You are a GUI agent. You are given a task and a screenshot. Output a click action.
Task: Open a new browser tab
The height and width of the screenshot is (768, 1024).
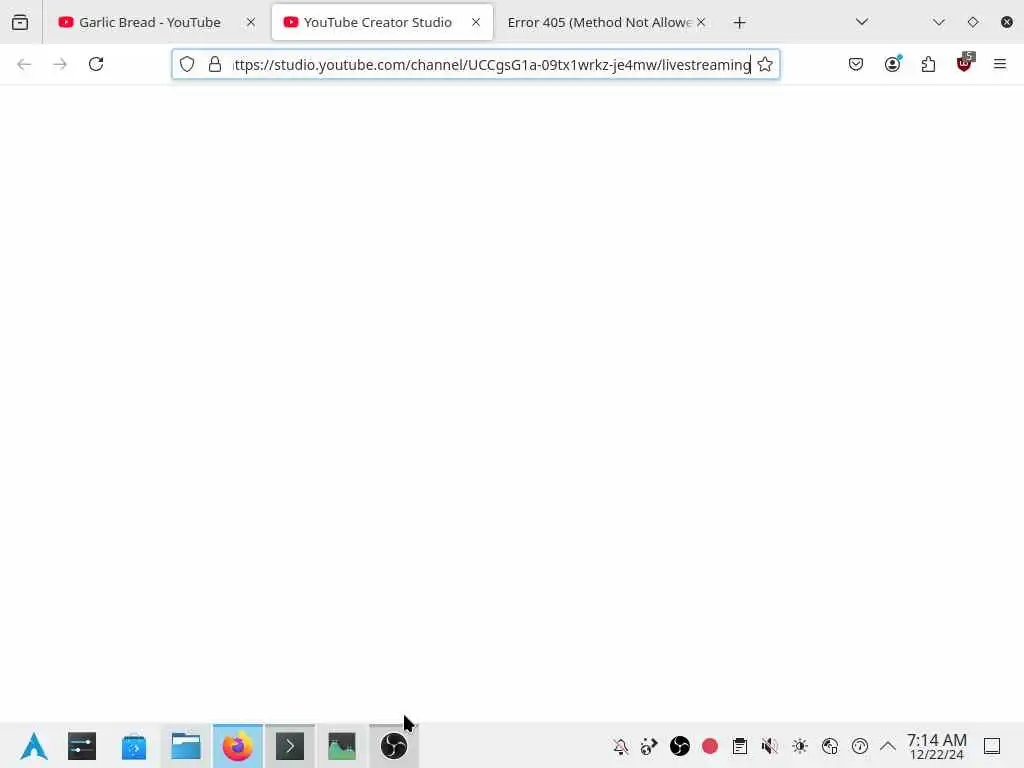739,23
